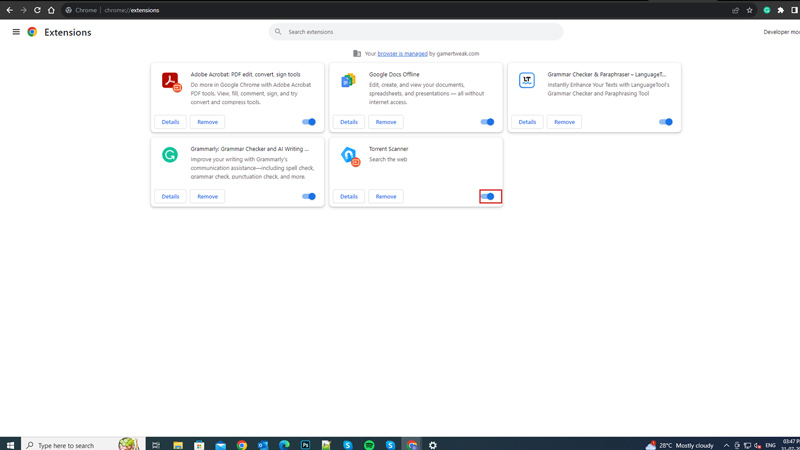Image resolution: width=800 pixels, height=450 pixels.
Task: Open File Explorer from the taskbar
Action: [178, 445]
